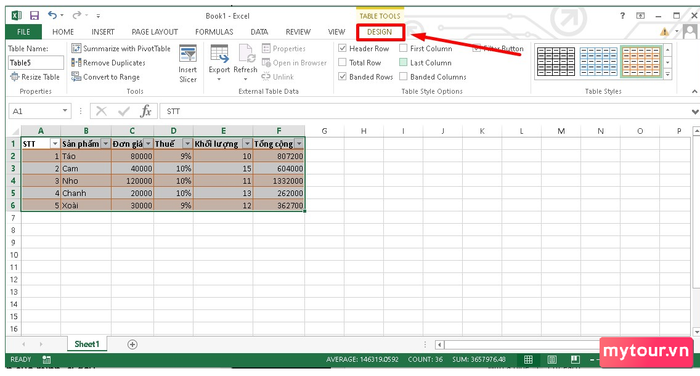
Task: Click the macro record icon in status bar
Action: tap(46, 359)
